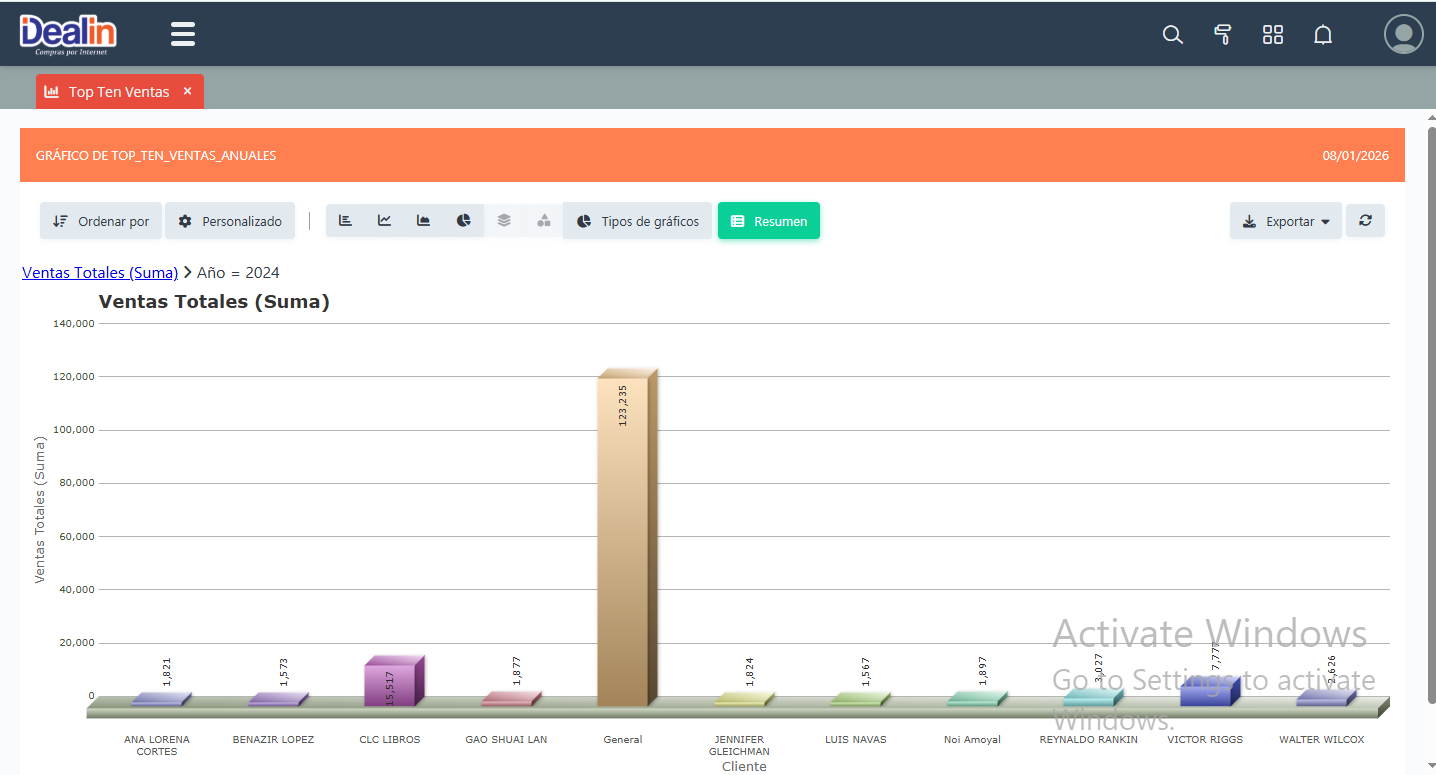This screenshot has height=775, width=1436.
Task: Switch to area chart type icon
Action: 424,221
